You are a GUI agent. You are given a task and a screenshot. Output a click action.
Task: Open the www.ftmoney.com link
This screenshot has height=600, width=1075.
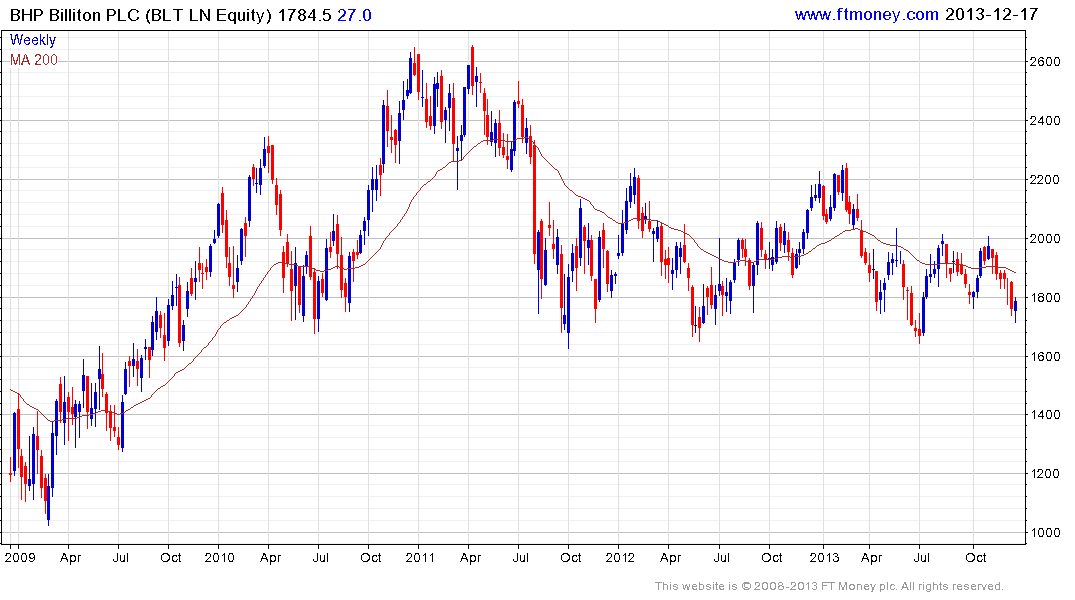click(866, 14)
